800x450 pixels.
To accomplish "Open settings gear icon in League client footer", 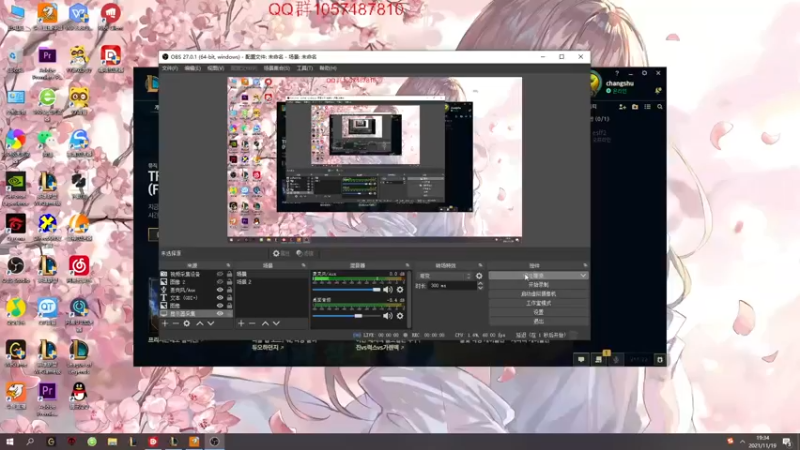I will coord(660,360).
